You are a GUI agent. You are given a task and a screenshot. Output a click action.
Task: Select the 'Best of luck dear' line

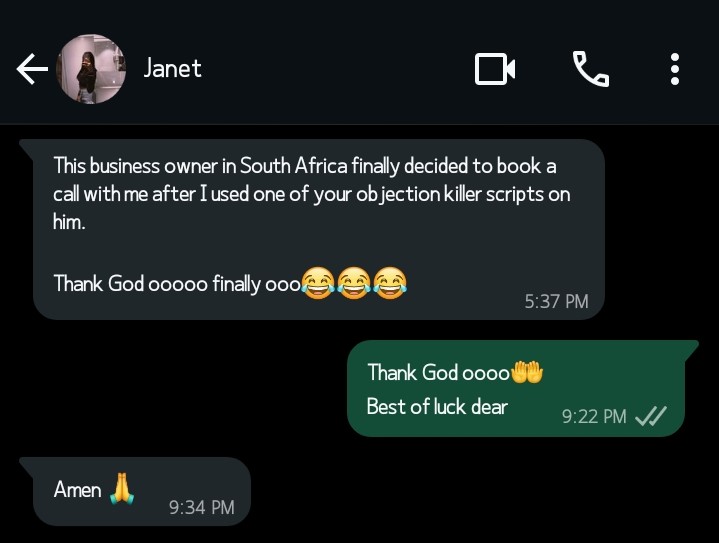pos(437,406)
